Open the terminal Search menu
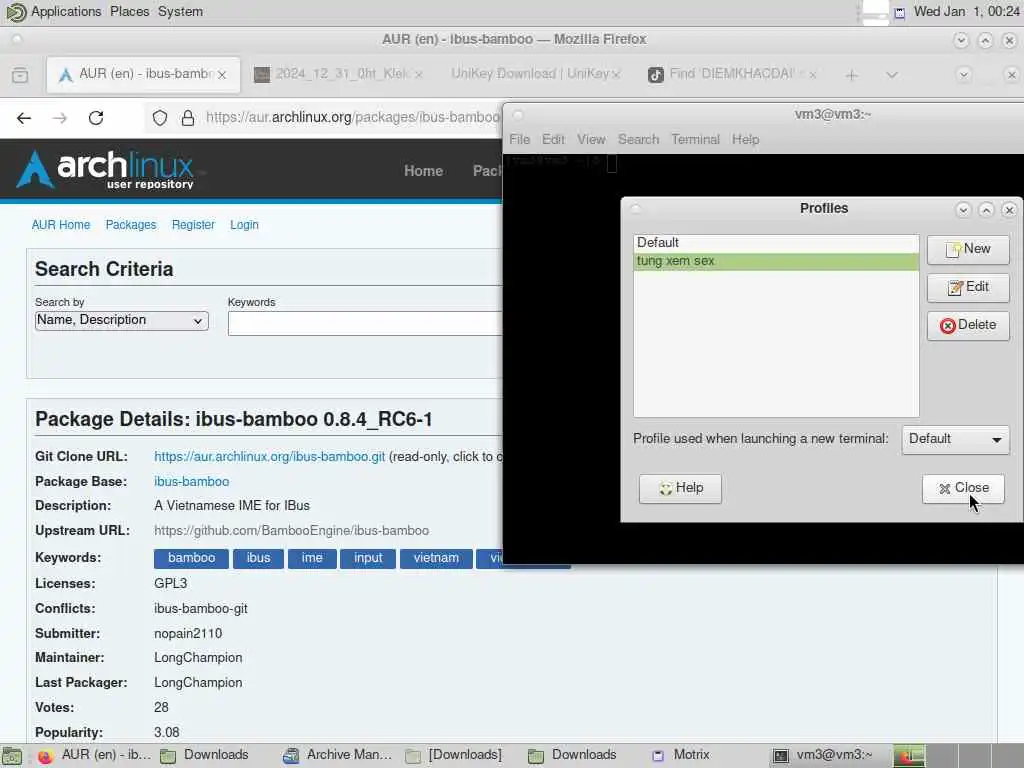Screen dimensions: 1024x768 click(639, 140)
